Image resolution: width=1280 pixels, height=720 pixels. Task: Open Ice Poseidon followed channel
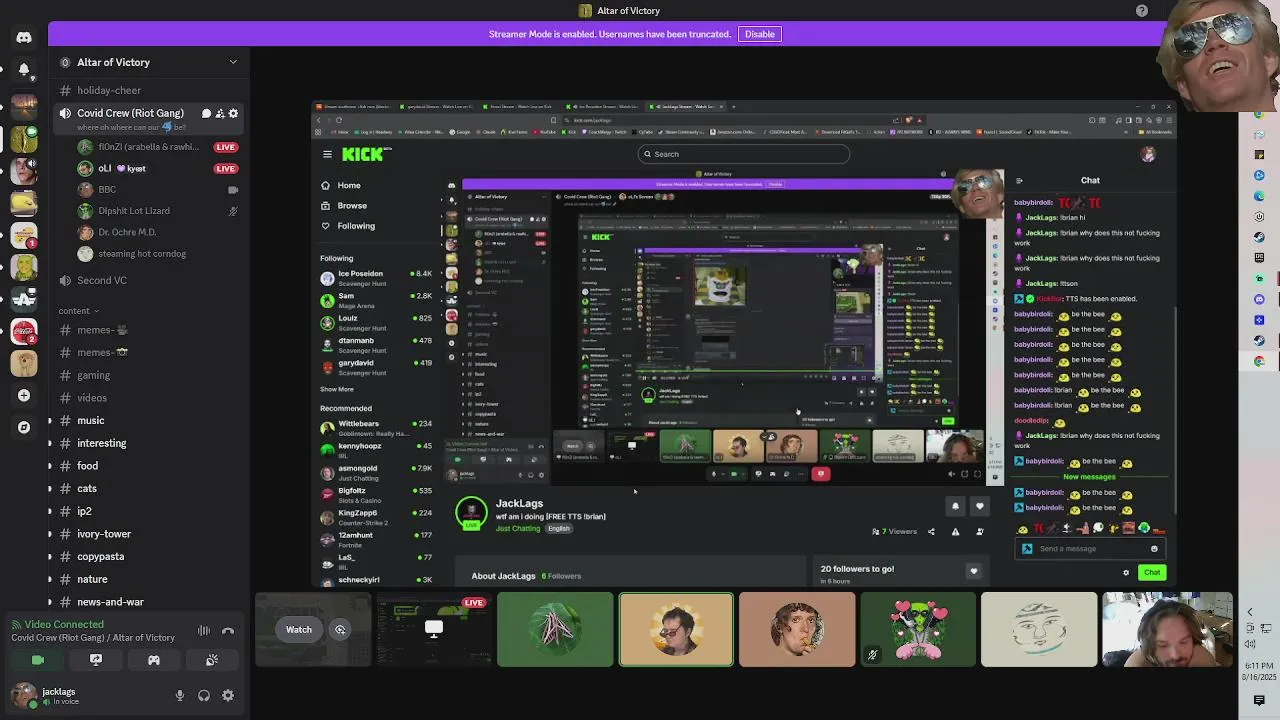[x=376, y=277]
